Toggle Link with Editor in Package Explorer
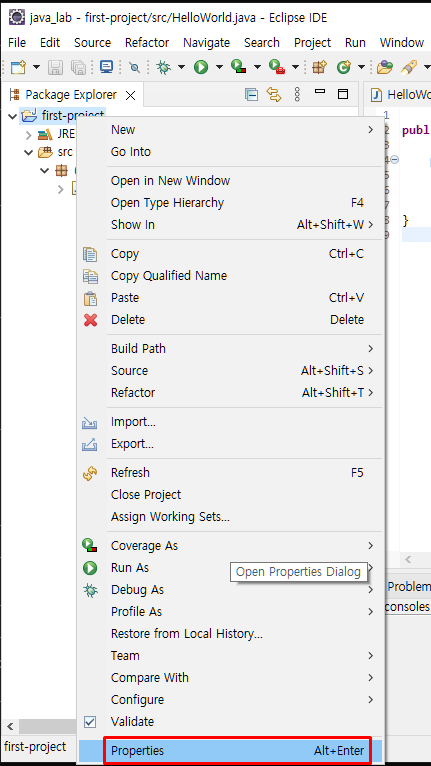Image resolution: width=431 pixels, height=766 pixels. (x=274, y=94)
